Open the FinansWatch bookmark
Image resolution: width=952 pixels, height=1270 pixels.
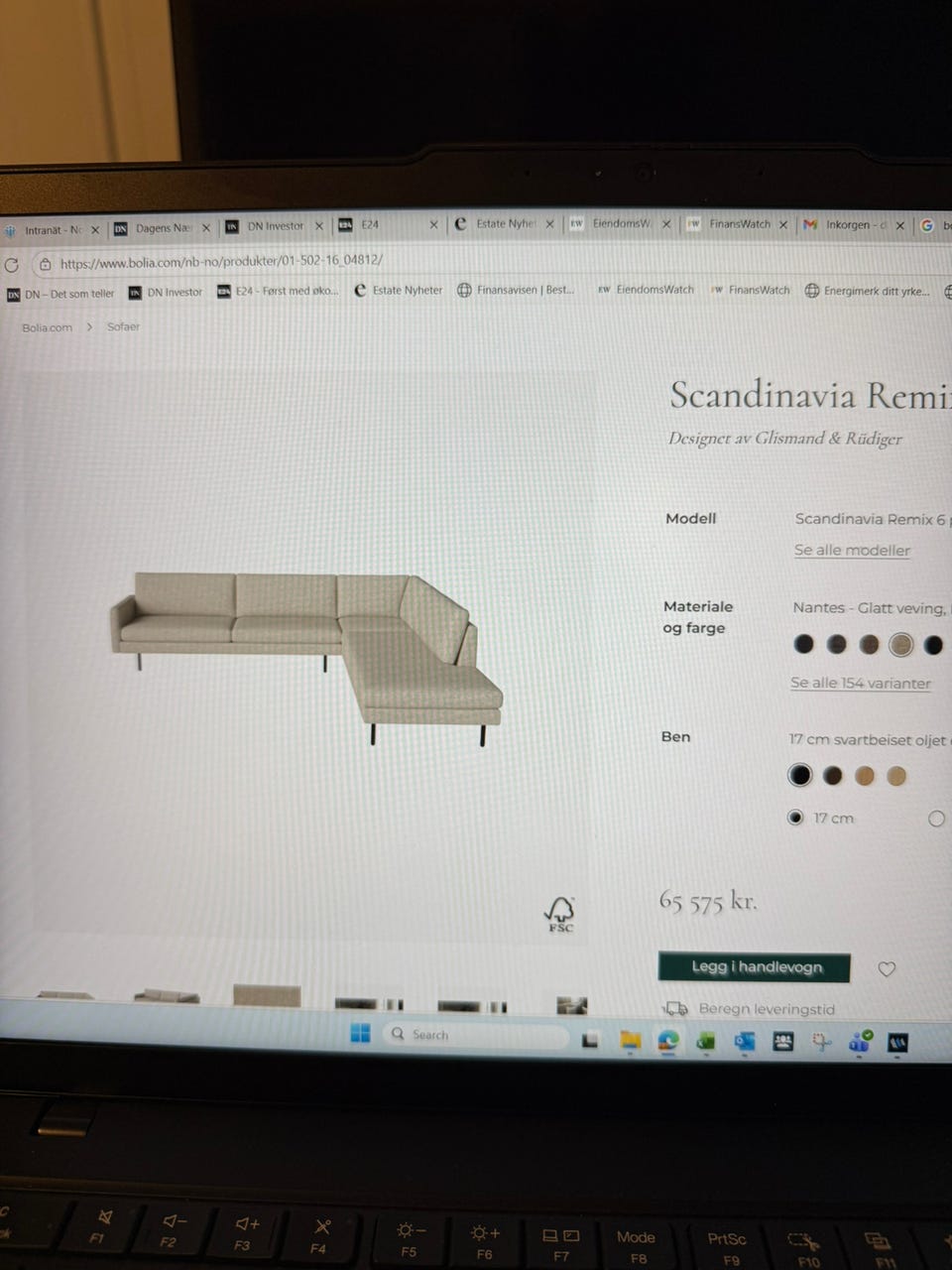pos(751,291)
